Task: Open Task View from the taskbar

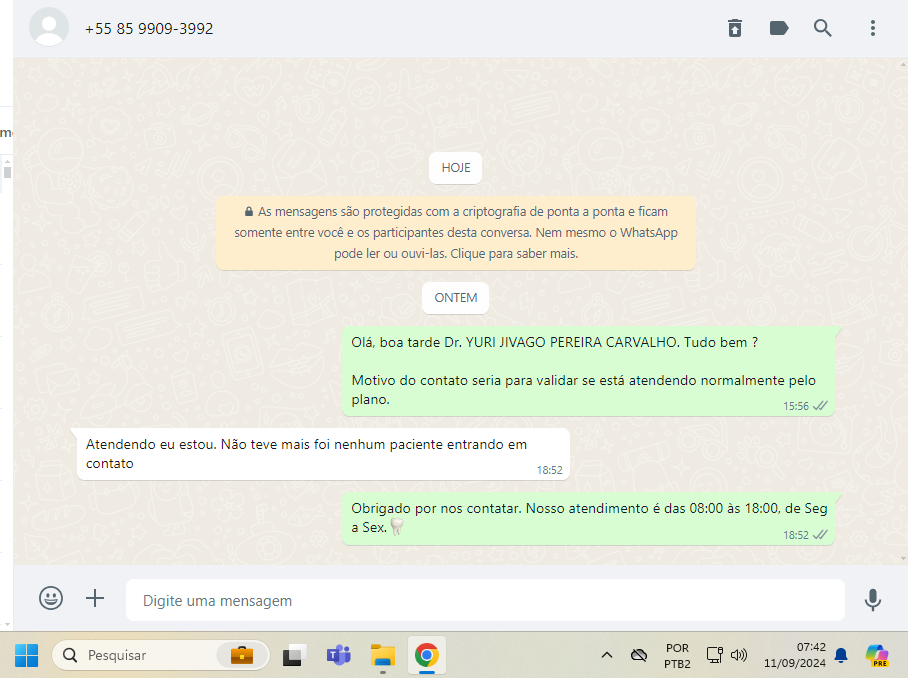Action: pos(294,655)
